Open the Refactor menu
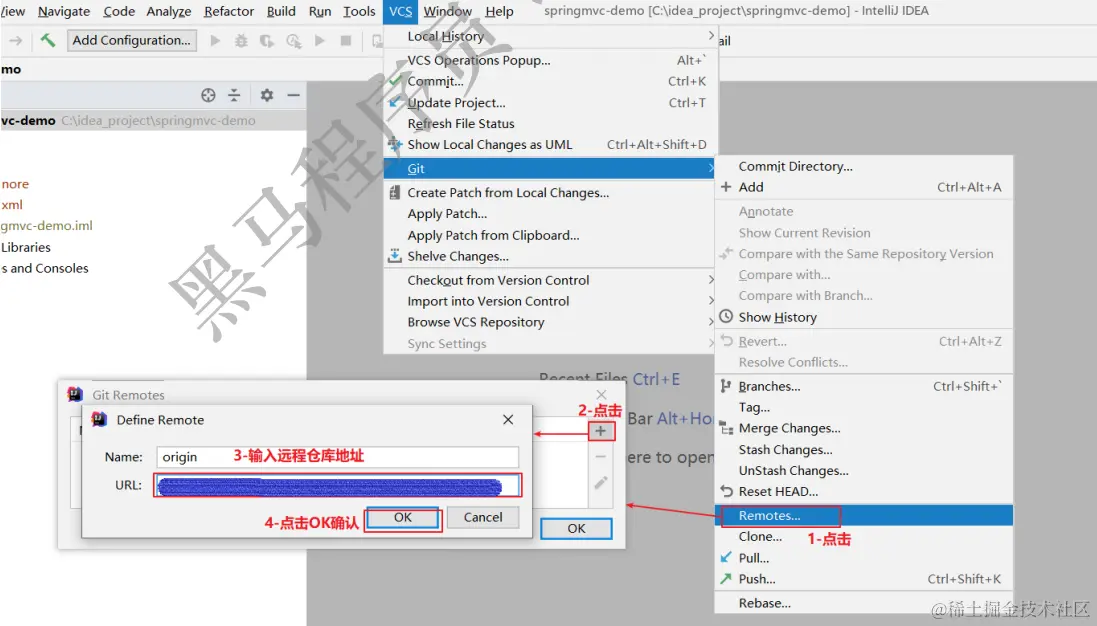 (x=229, y=11)
